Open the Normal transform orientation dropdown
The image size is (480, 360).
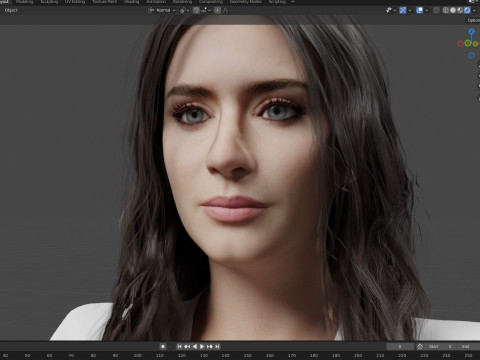point(162,10)
